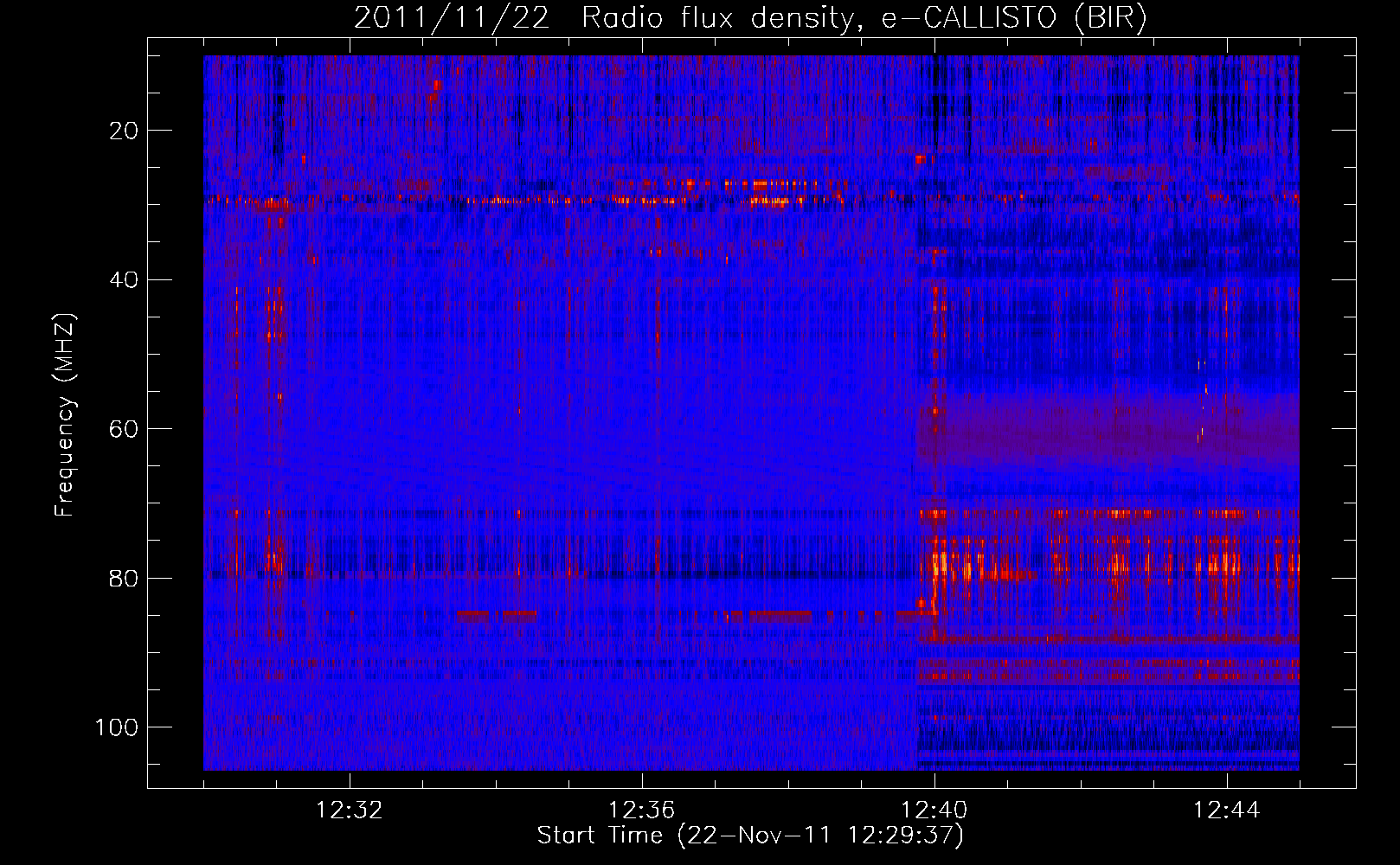Screen dimensions: 1400x865
Task: Click the 80 MHz frequency tick label
Action: 124,578
